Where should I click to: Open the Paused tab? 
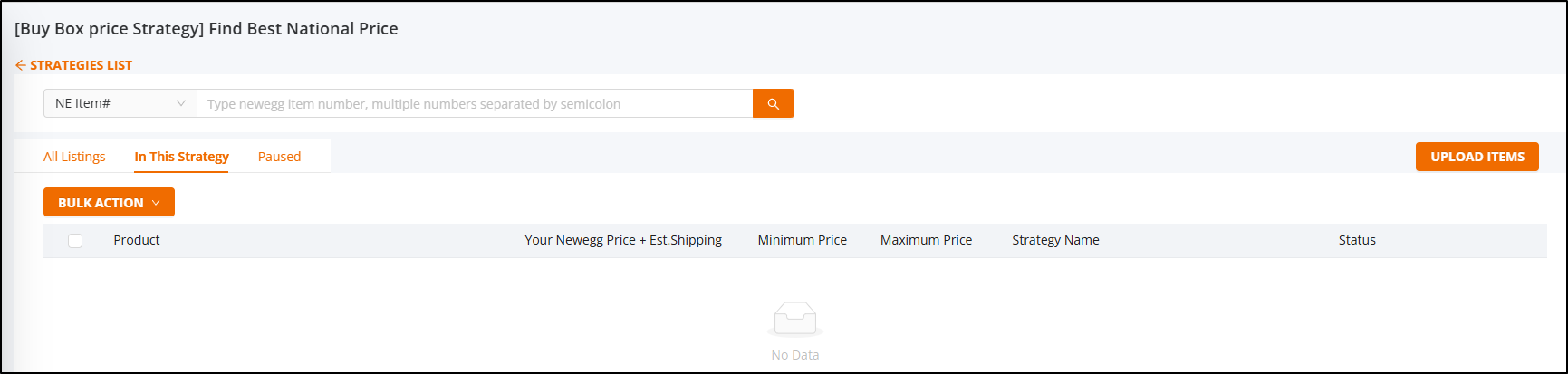click(x=279, y=157)
